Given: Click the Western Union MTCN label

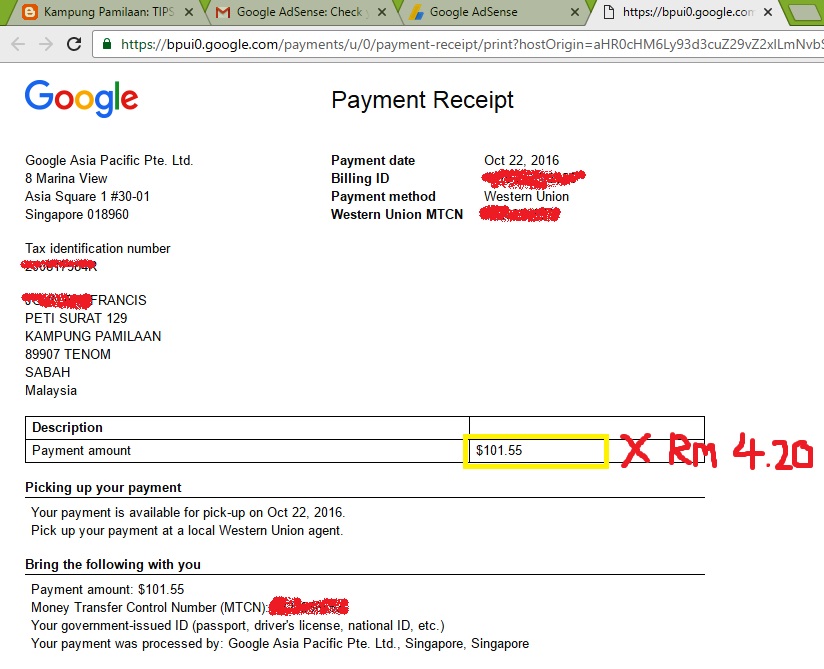Looking at the screenshot, I should [397, 214].
